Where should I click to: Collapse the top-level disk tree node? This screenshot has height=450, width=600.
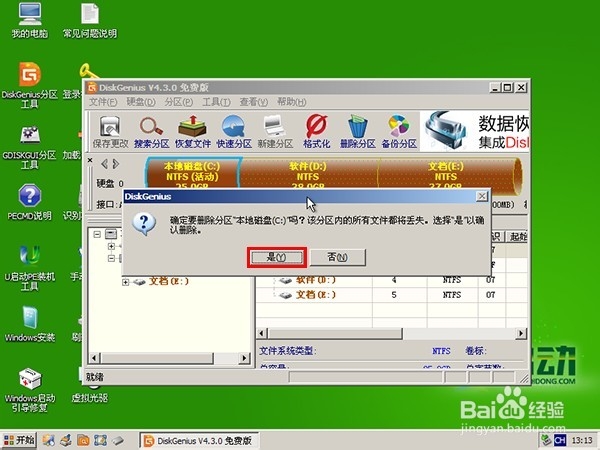point(97,234)
